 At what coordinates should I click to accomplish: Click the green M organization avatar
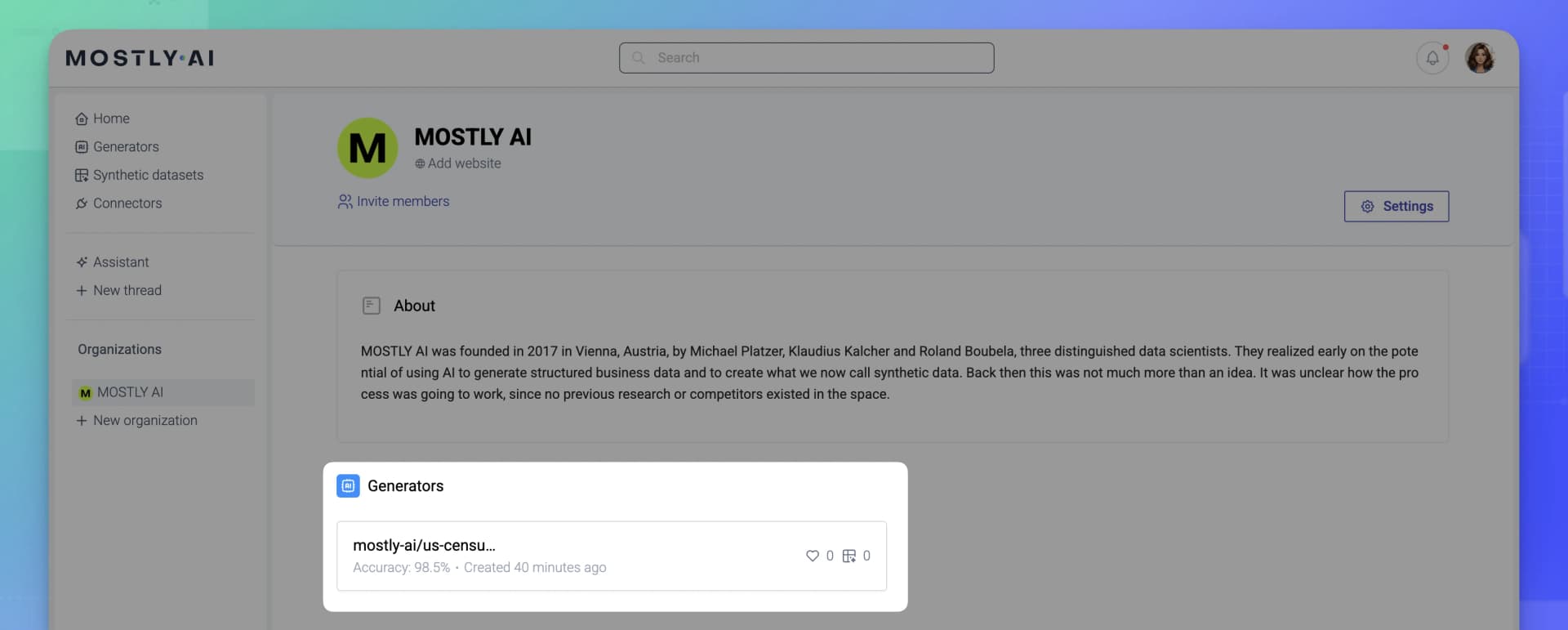point(367,148)
